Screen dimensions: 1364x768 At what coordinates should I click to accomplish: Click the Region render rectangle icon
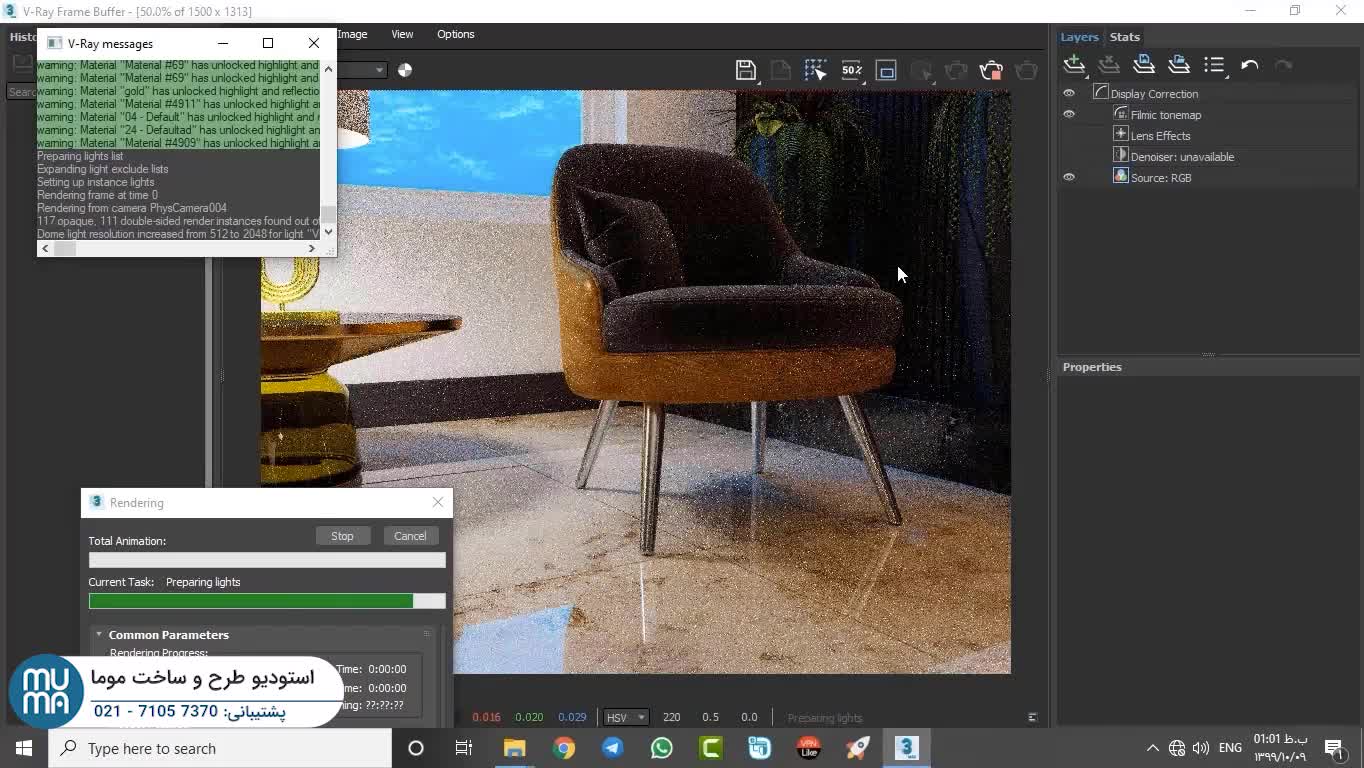tap(886, 70)
